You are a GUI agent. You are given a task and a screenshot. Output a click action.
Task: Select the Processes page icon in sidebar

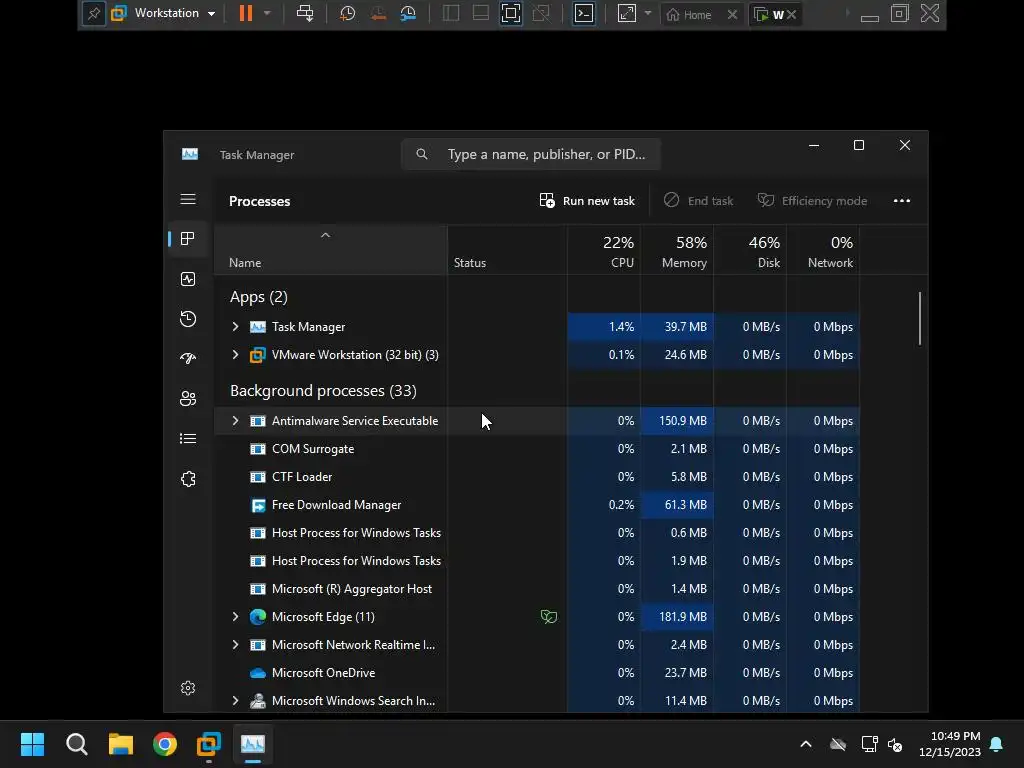188,239
